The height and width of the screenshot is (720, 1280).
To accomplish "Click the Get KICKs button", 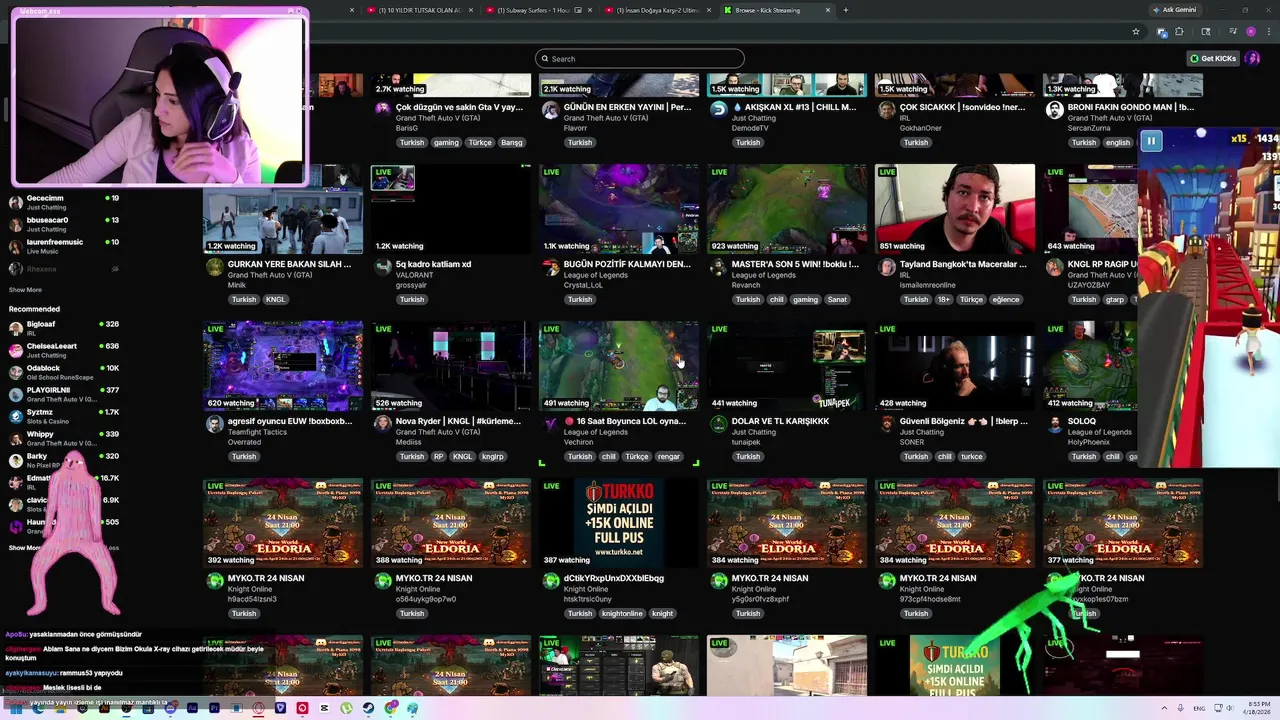I will 1213,58.
